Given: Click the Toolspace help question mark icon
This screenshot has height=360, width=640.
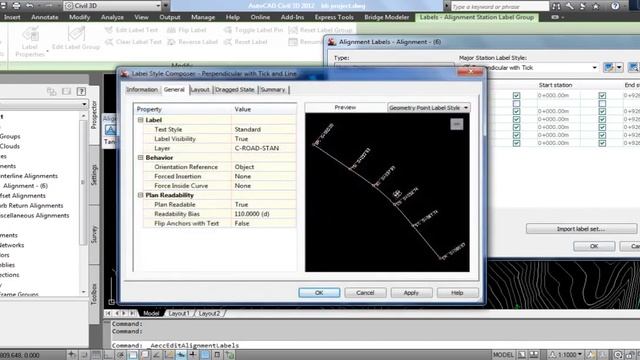Looking at the screenshot, I should pyautogui.click(x=81, y=91).
